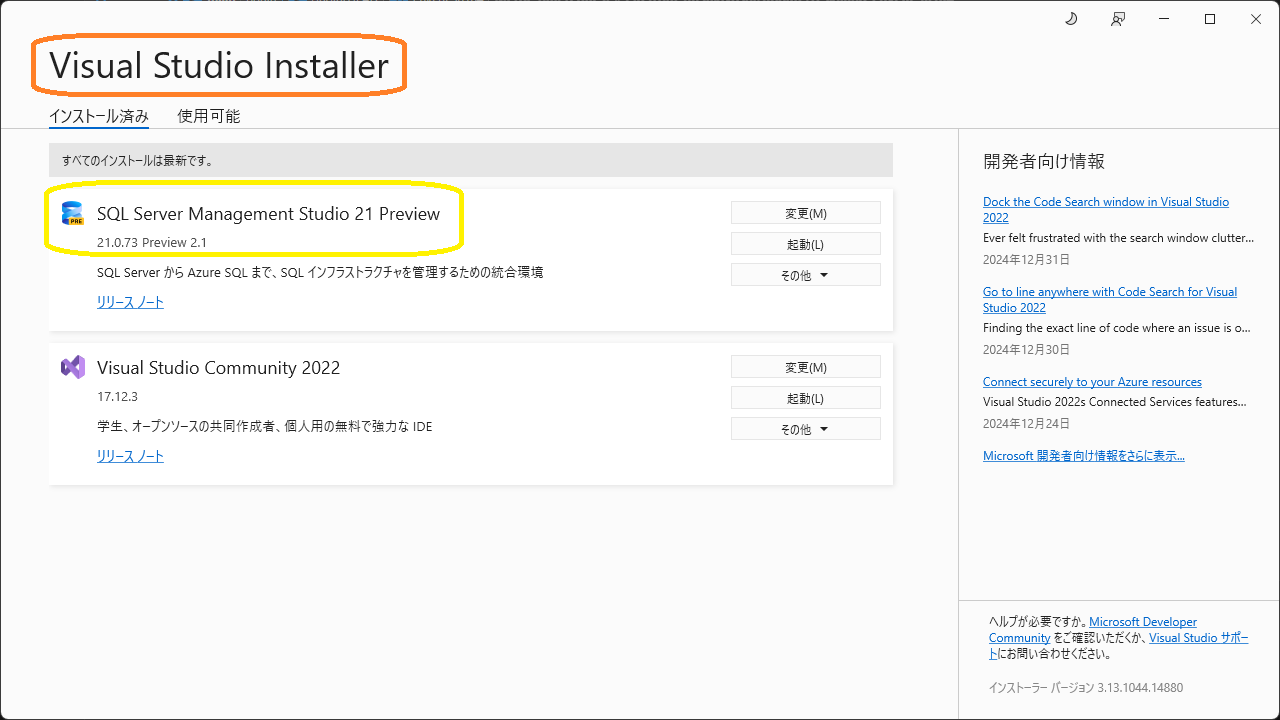Click 'Microsoft 開発者向け情報をさらに表示...' link
Image resolution: width=1280 pixels, height=720 pixels.
coord(1084,456)
